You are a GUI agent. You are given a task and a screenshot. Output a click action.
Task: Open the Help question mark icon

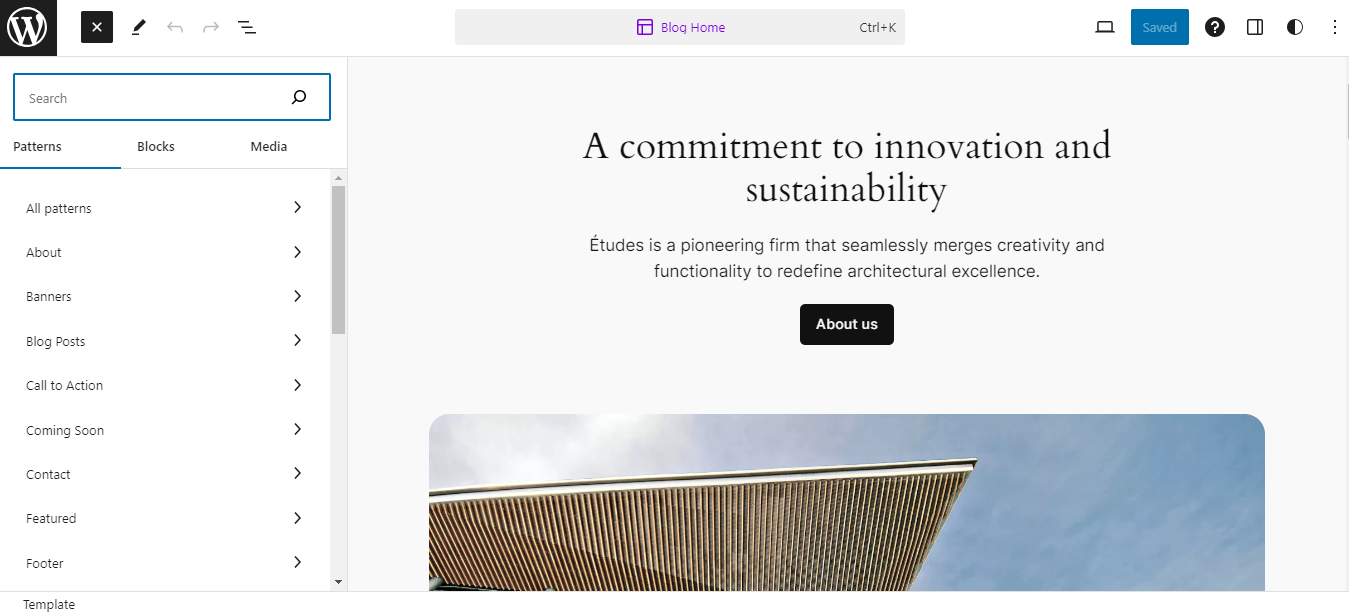pyautogui.click(x=1215, y=28)
